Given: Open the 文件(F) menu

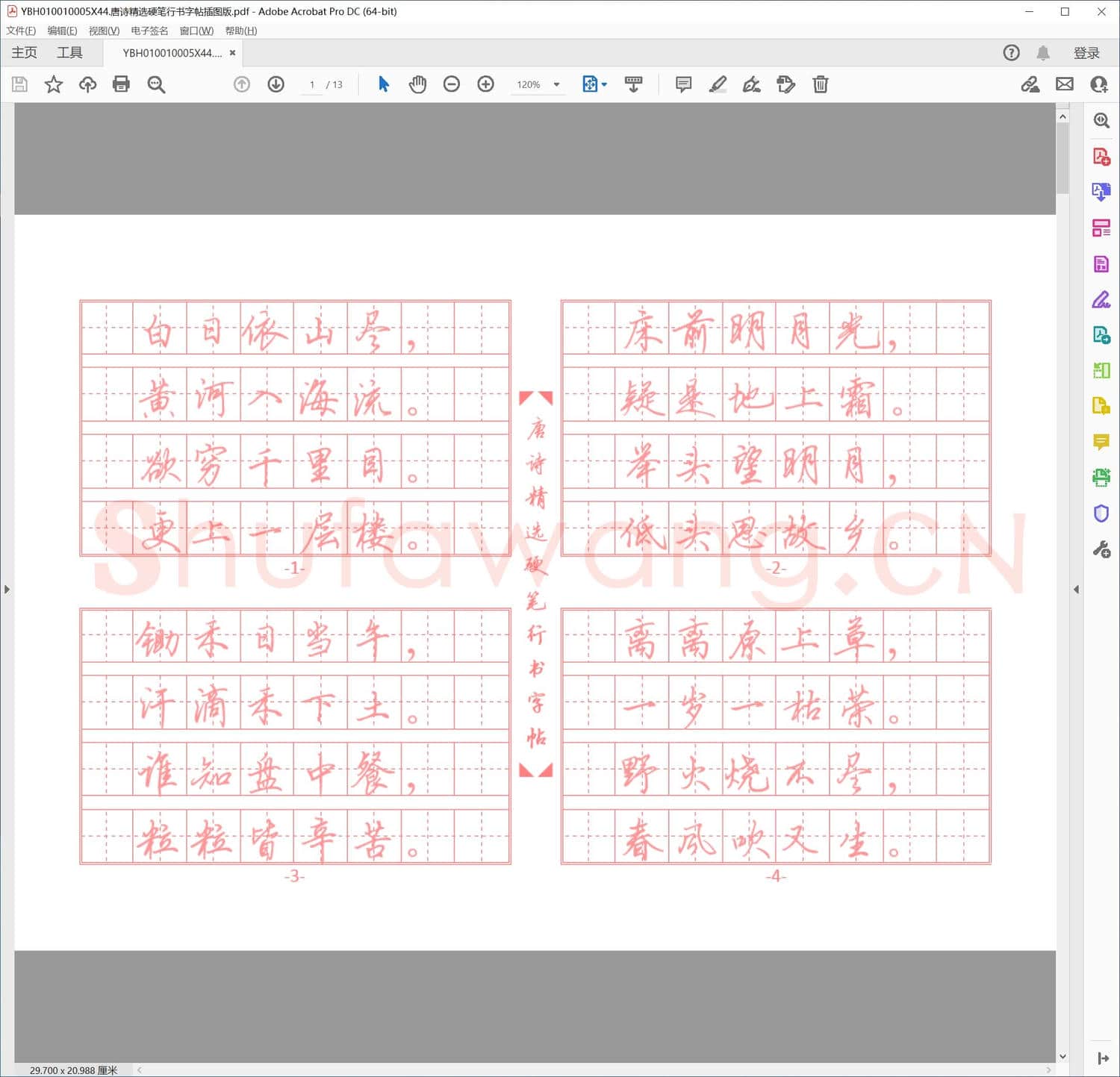Looking at the screenshot, I should pos(21,31).
